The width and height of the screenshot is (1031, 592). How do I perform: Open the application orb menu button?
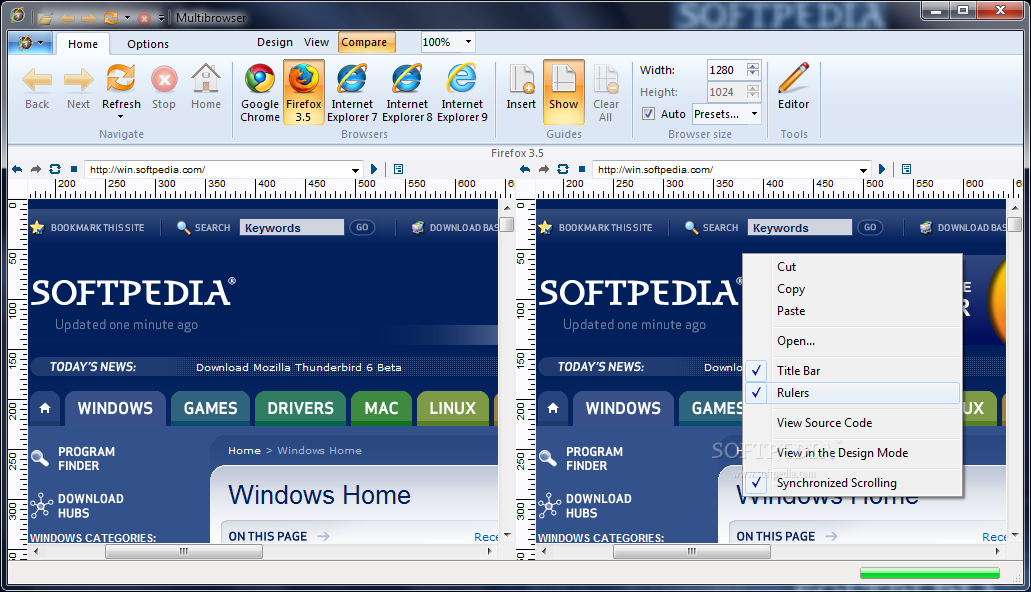(x=30, y=43)
